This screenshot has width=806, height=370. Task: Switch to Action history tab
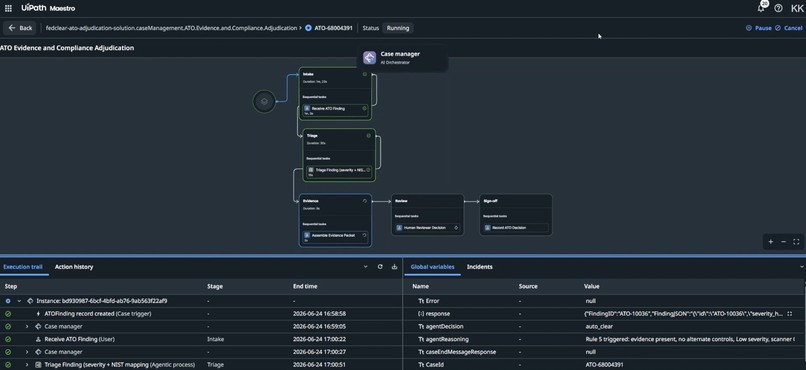point(74,267)
